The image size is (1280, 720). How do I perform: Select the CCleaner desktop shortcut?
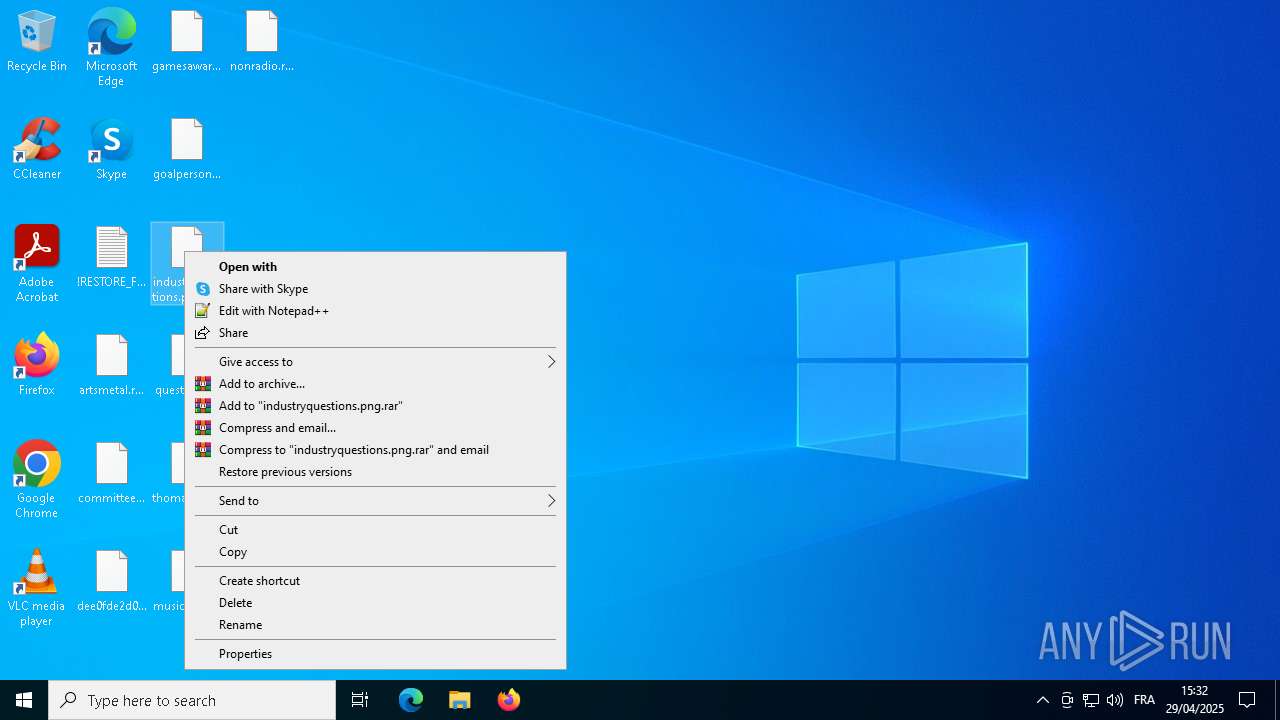point(37,149)
